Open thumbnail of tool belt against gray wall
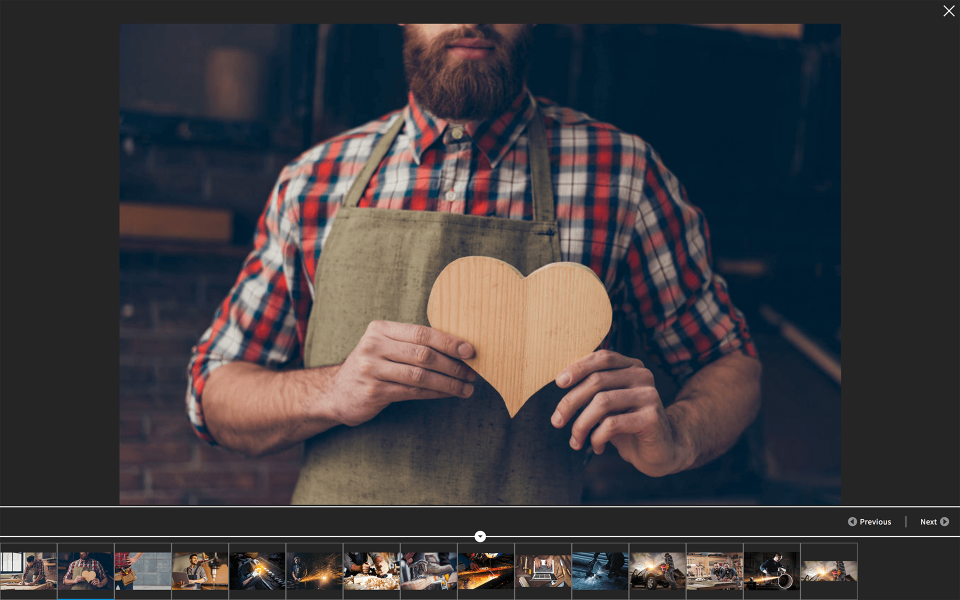The height and width of the screenshot is (600, 960). coord(143,571)
